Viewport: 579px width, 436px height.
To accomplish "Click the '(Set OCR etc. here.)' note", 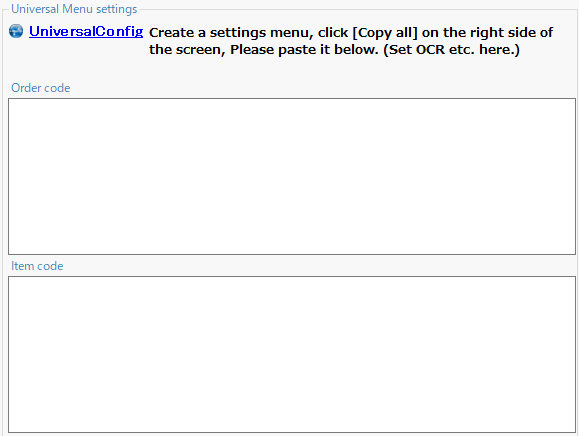I will (x=452, y=49).
